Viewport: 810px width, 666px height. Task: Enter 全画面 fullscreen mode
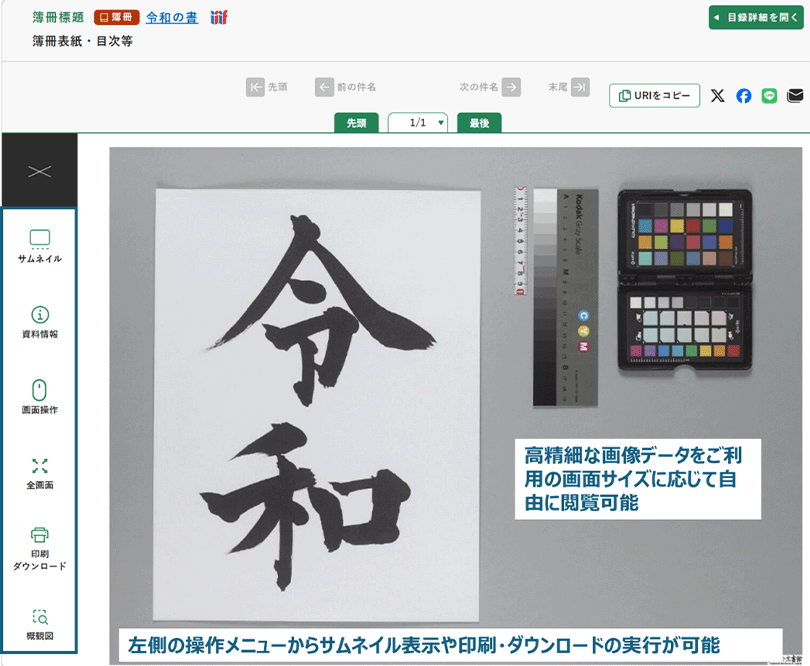point(40,471)
